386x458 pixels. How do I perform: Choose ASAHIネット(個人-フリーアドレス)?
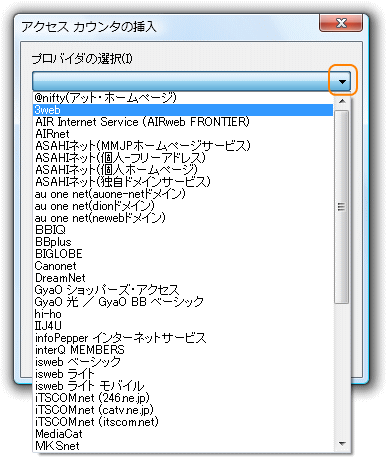click(x=183, y=158)
